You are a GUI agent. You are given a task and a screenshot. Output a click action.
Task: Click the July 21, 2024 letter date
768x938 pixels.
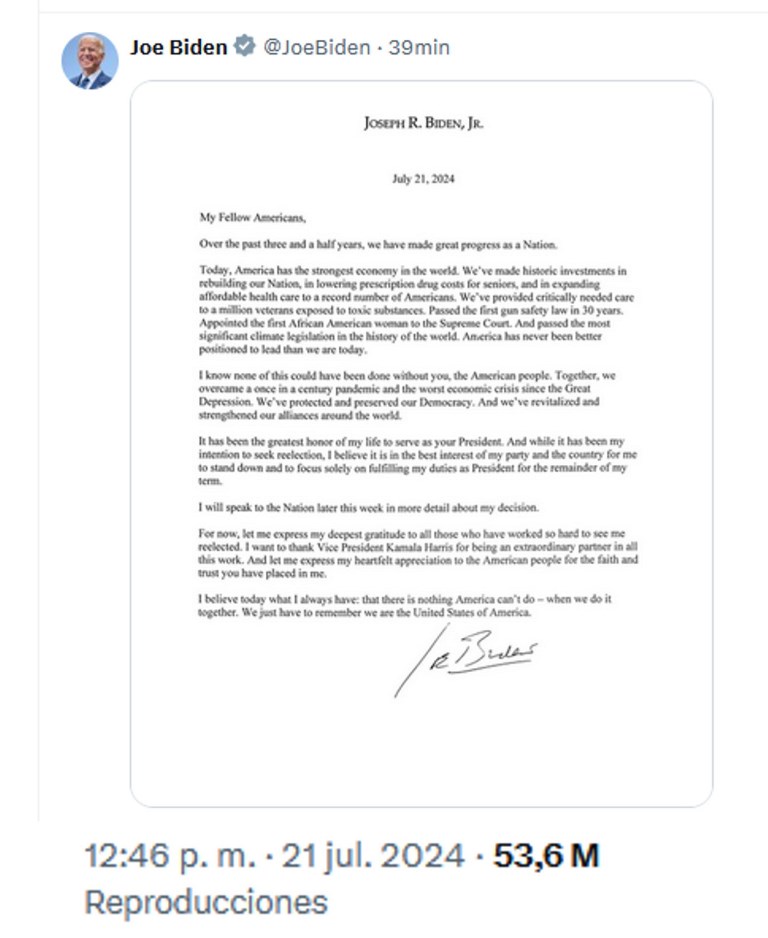pyautogui.click(x=423, y=180)
